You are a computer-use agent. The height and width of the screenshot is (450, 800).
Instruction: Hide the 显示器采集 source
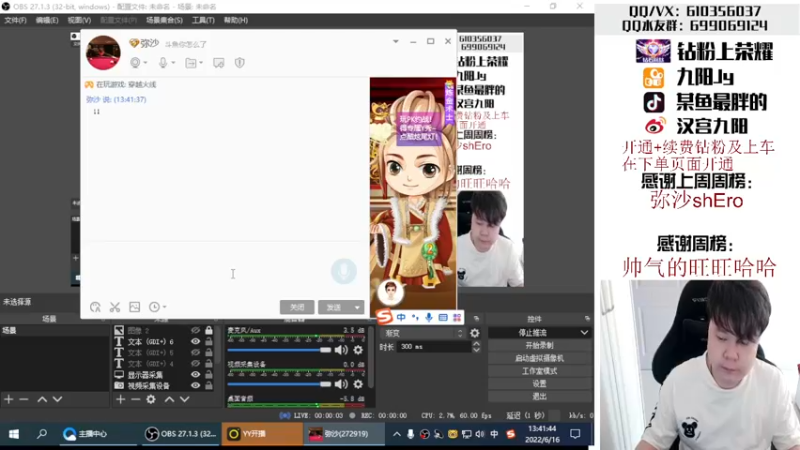click(x=195, y=374)
